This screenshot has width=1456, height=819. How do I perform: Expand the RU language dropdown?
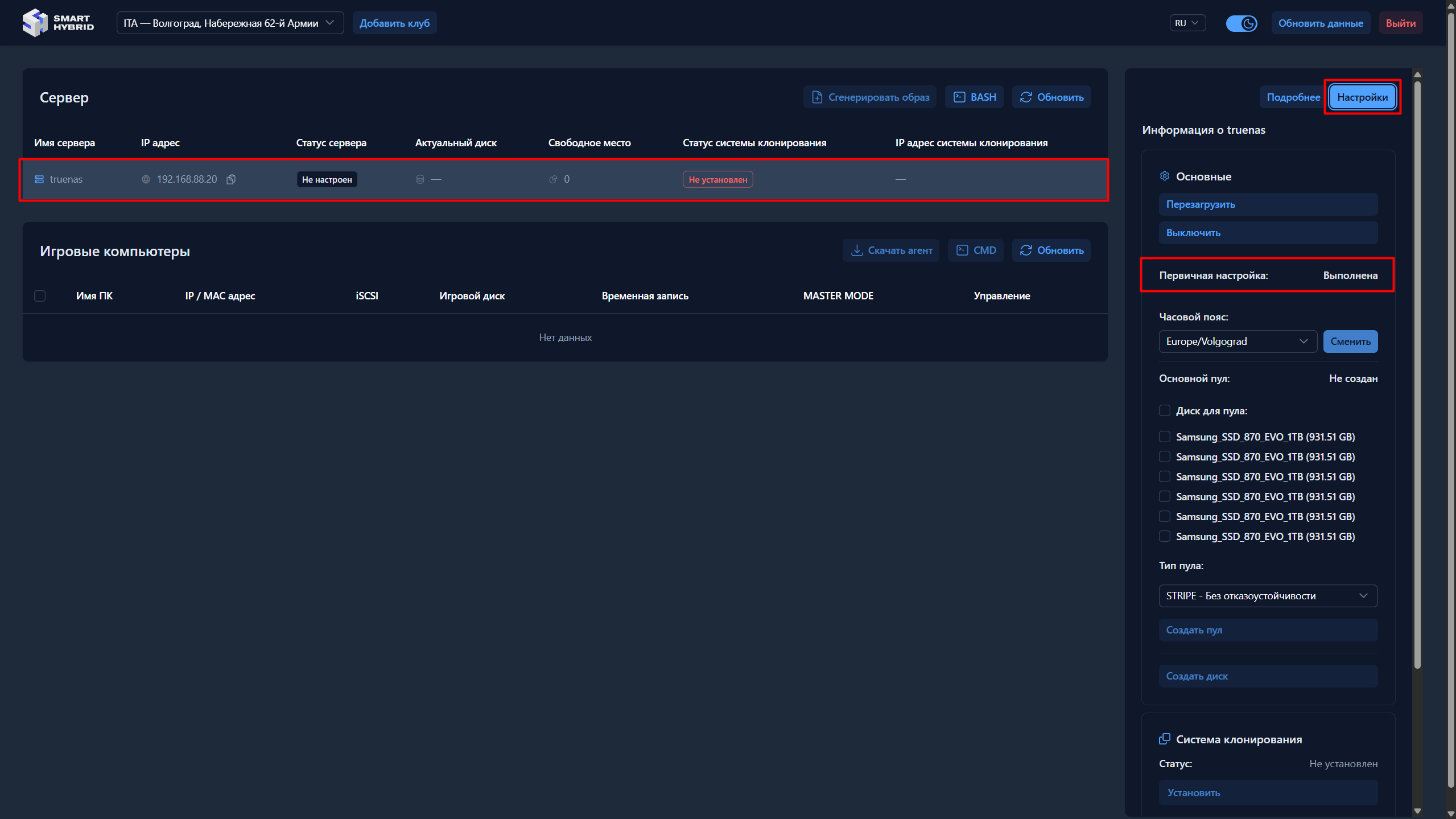coord(1187,23)
